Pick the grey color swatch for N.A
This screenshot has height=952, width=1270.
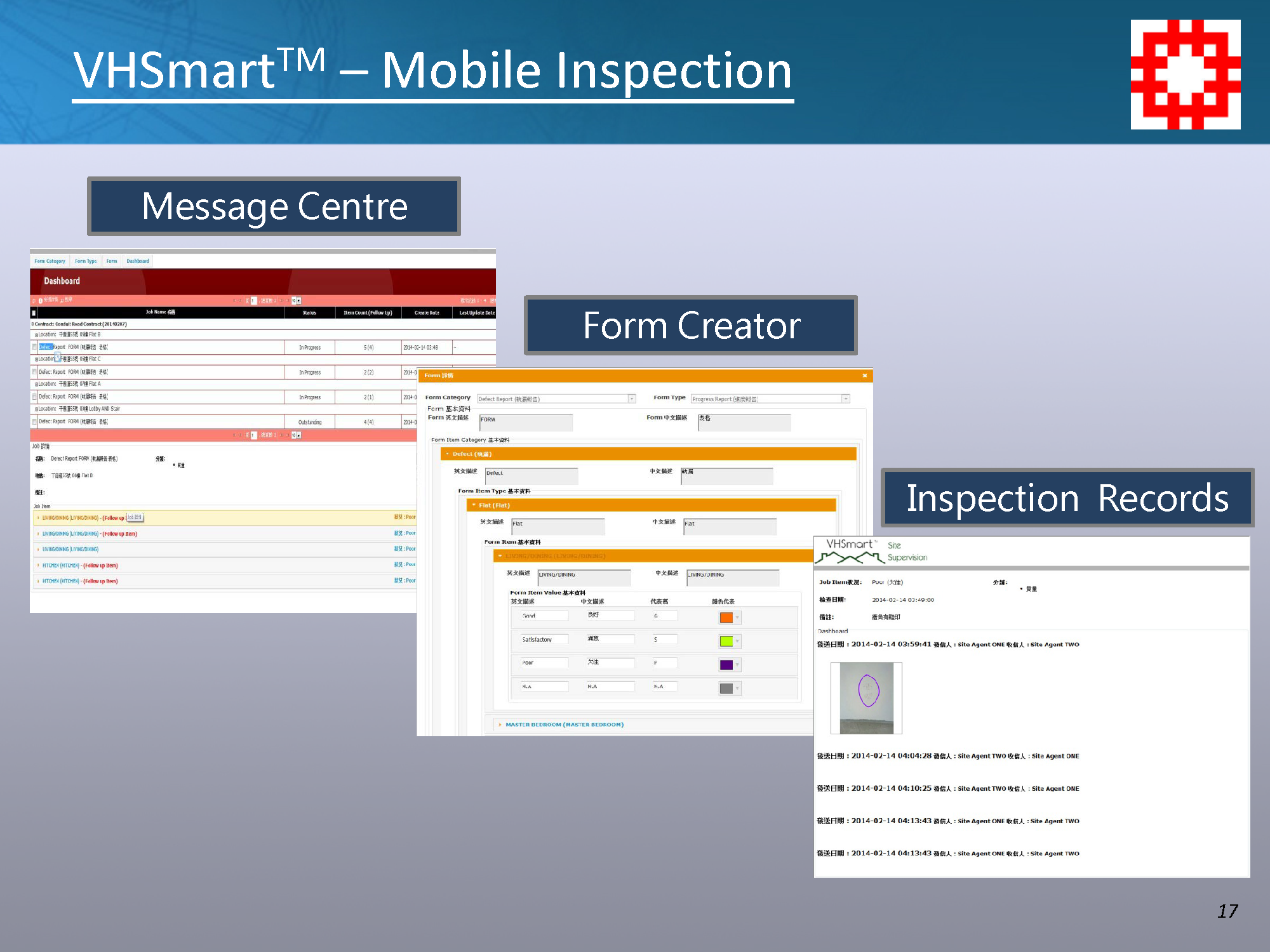pos(726,688)
